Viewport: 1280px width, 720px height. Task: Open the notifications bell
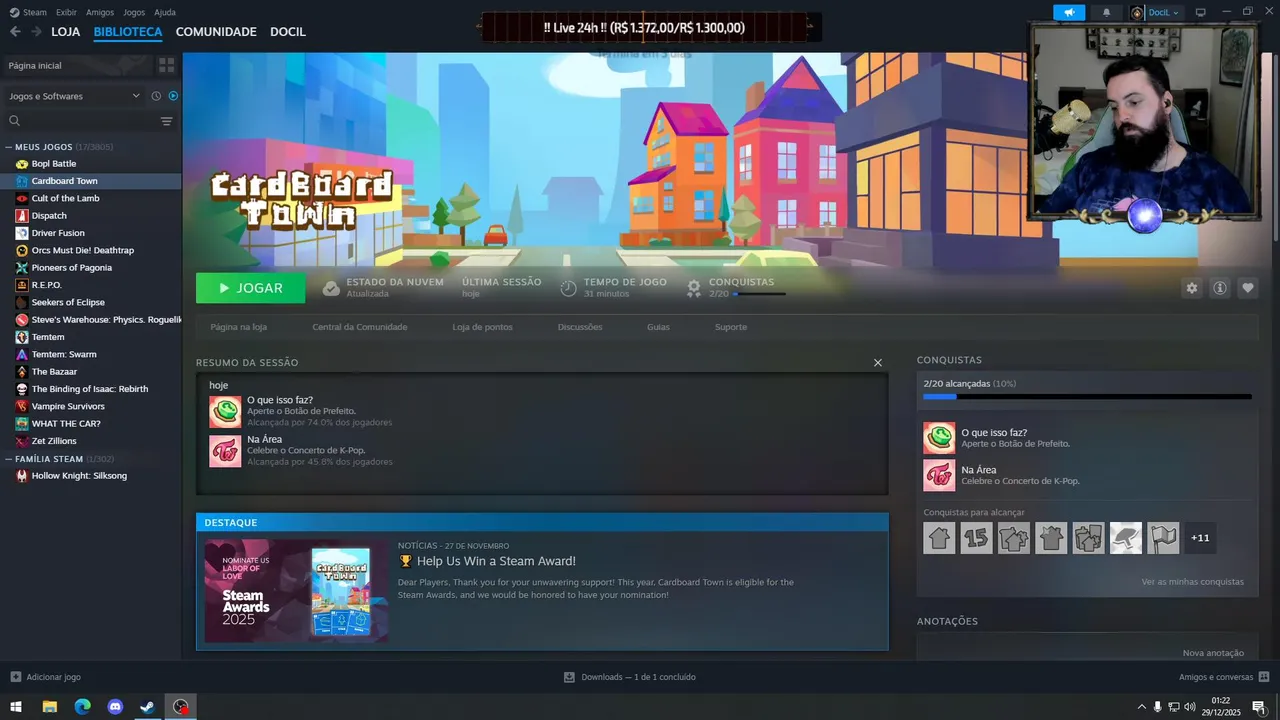click(1106, 12)
